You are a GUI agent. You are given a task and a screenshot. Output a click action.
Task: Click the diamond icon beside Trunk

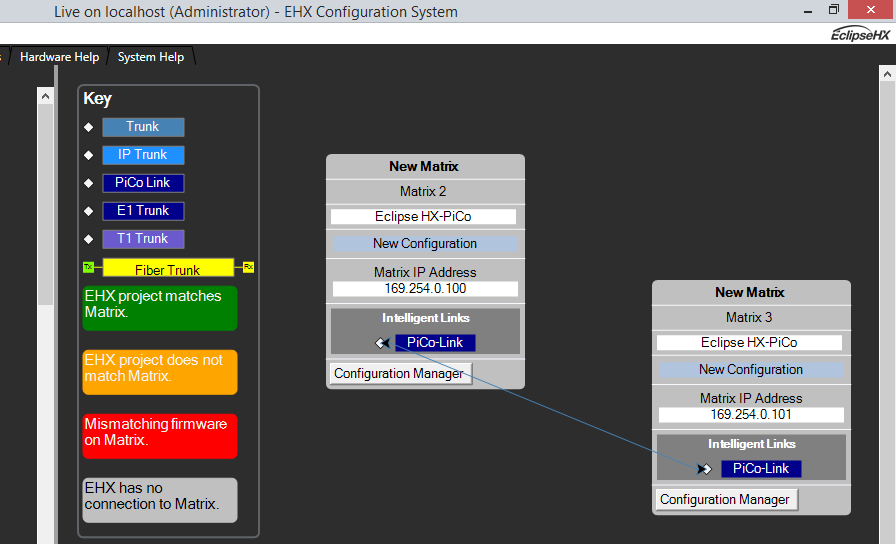point(88,127)
